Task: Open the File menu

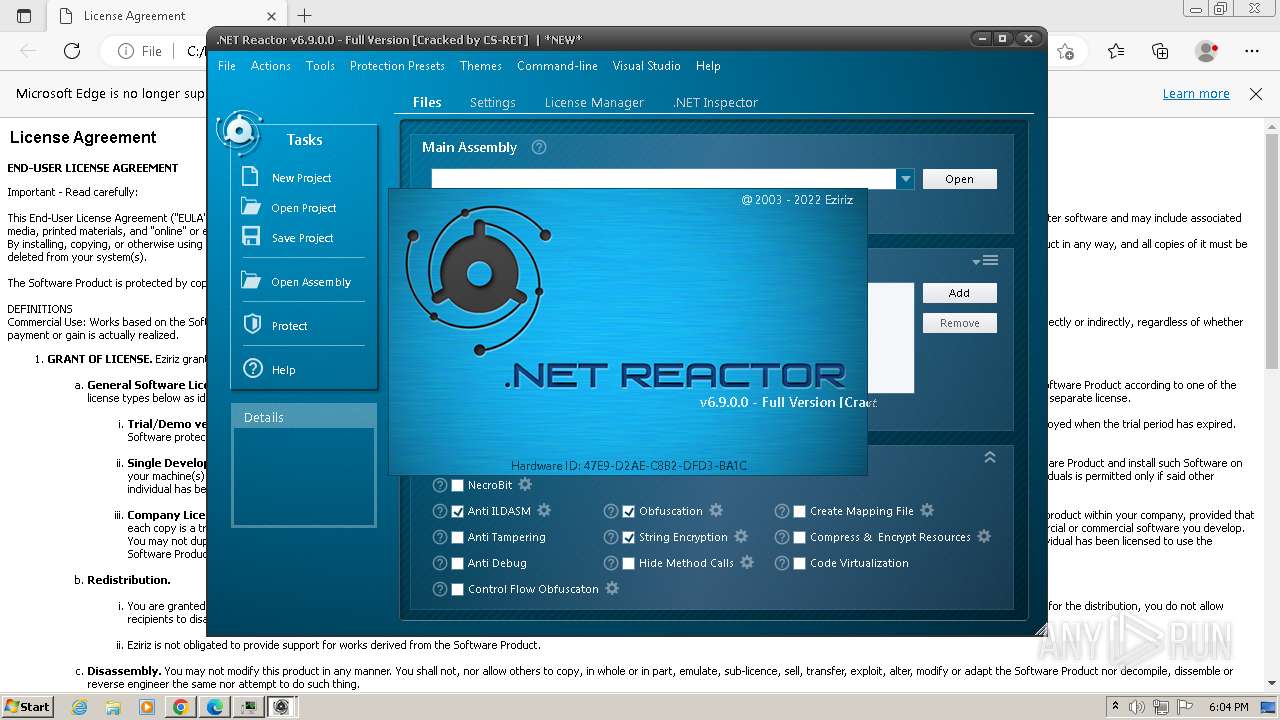Action: [227, 66]
